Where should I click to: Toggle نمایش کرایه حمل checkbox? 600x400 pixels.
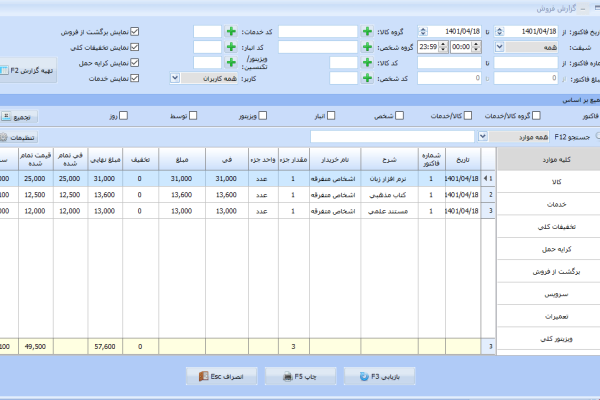coord(134,63)
